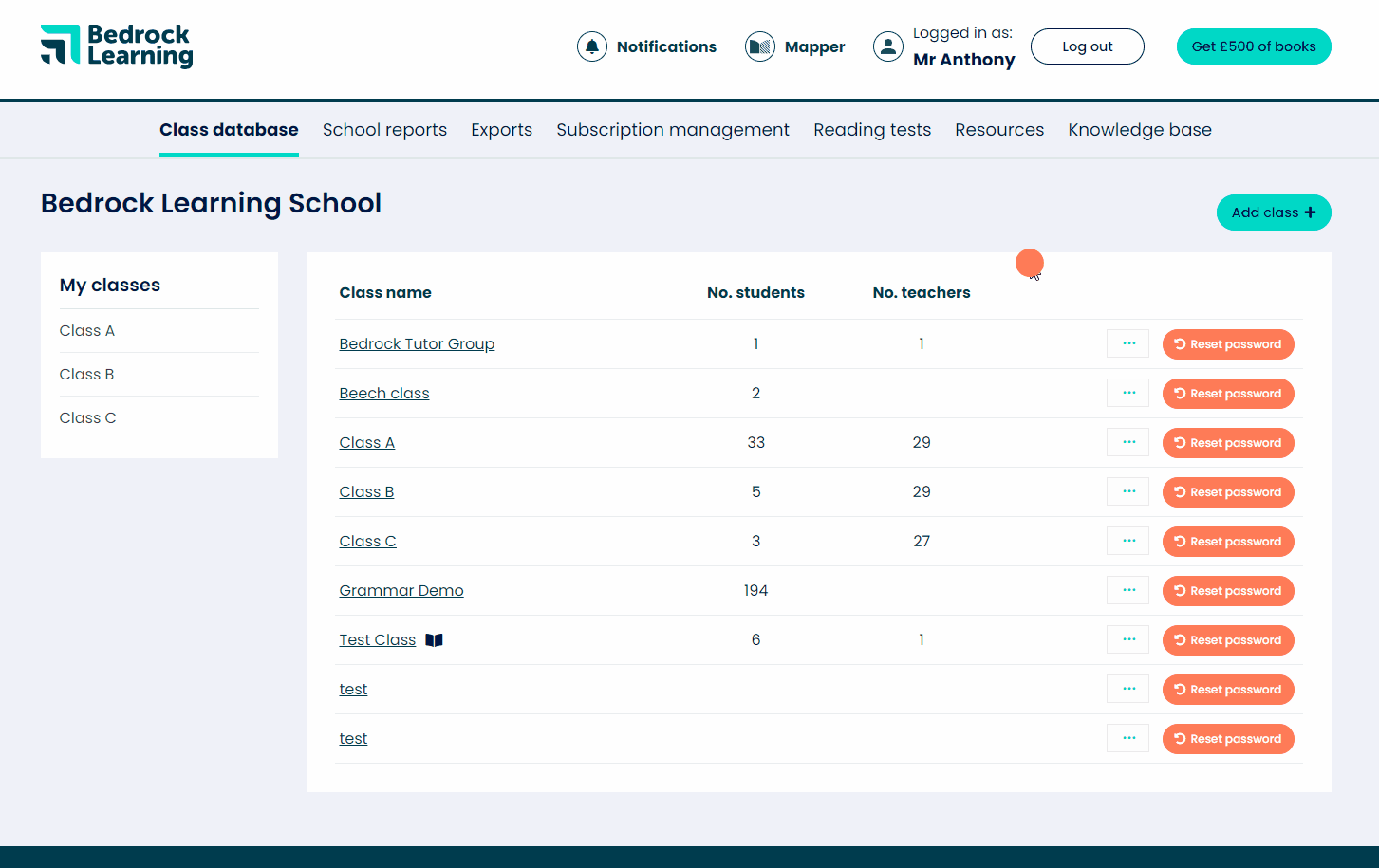Reset password for Bedrock Tutor Group
1379x868 pixels.
1228,344
